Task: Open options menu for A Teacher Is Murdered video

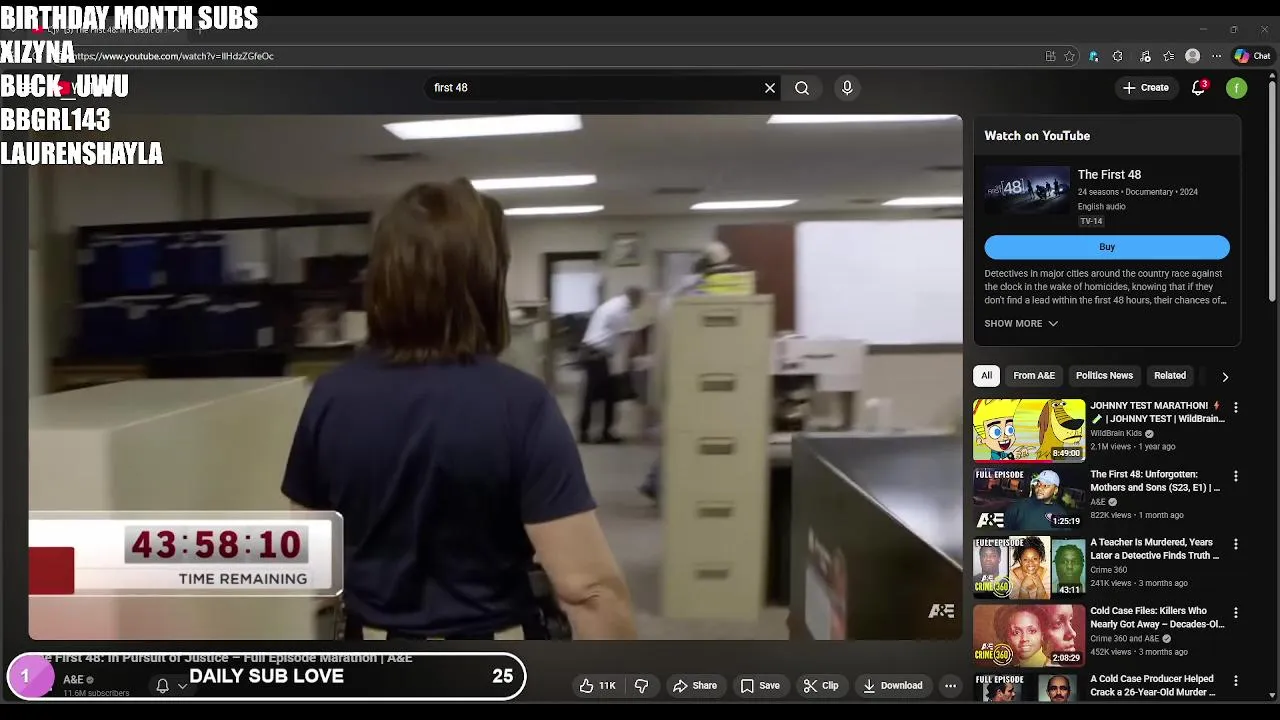Action: [x=1236, y=544]
